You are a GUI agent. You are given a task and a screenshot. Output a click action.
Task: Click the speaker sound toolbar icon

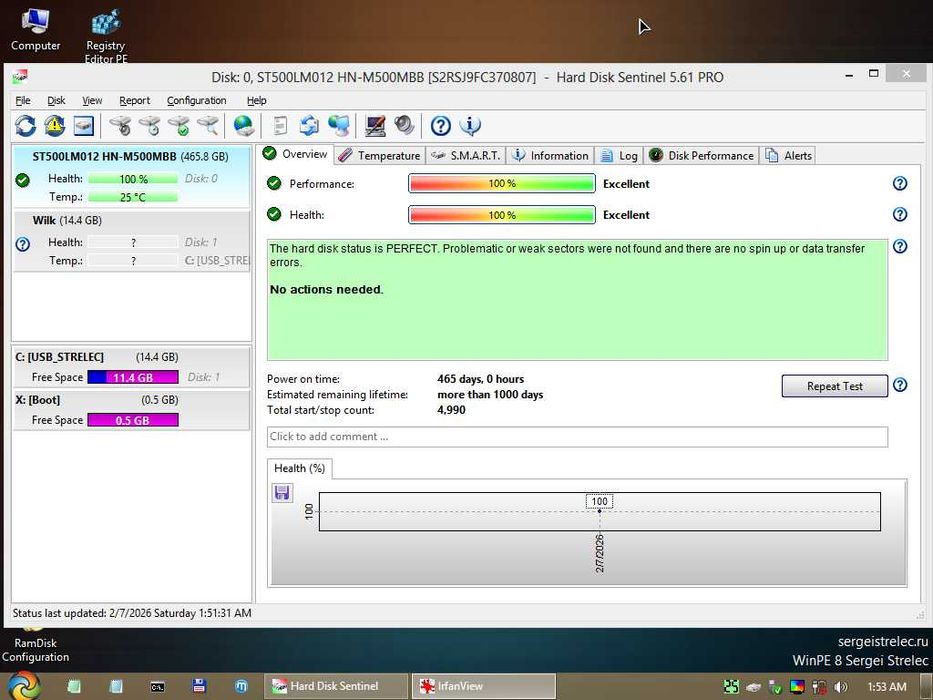point(404,126)
